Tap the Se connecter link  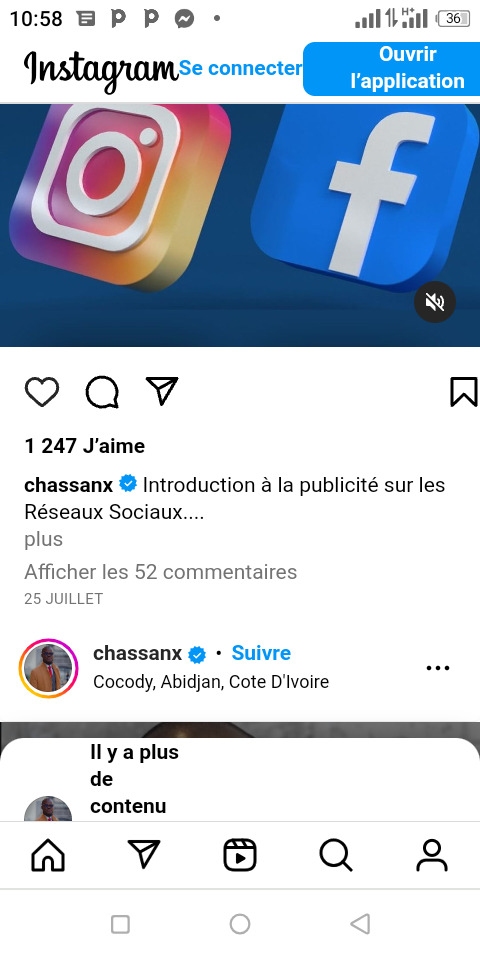point(241,68)
